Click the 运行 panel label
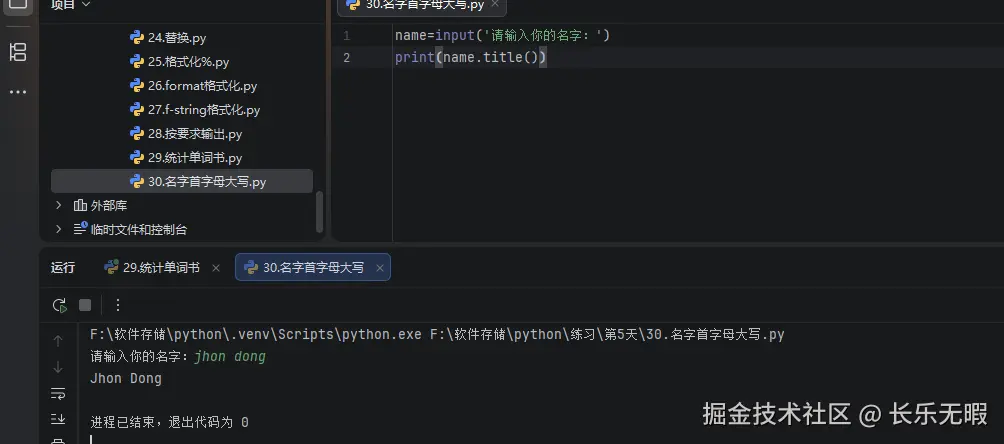 click(63, 268)
